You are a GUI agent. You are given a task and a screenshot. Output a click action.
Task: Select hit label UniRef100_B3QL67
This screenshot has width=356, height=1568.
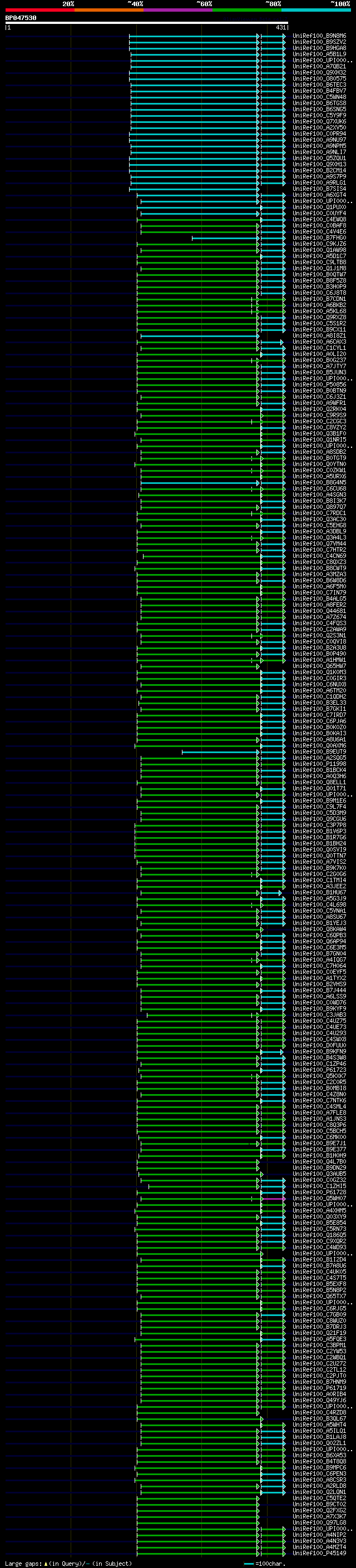[319, 1418]
